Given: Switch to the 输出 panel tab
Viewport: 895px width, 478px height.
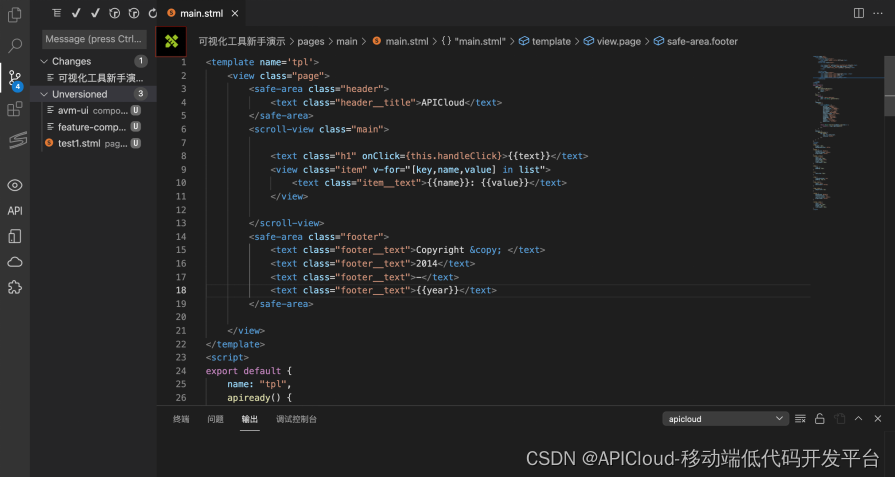Looking at the screenshot, I should pos(249,419).
